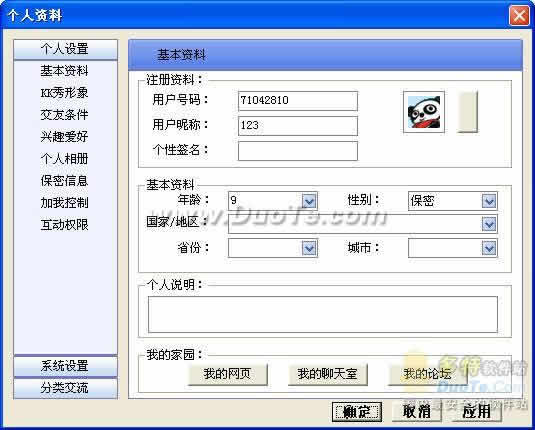Viewport: 535px width, 430px height.
Task: Expand the 分类交流 panel
Action: [66, 388]
